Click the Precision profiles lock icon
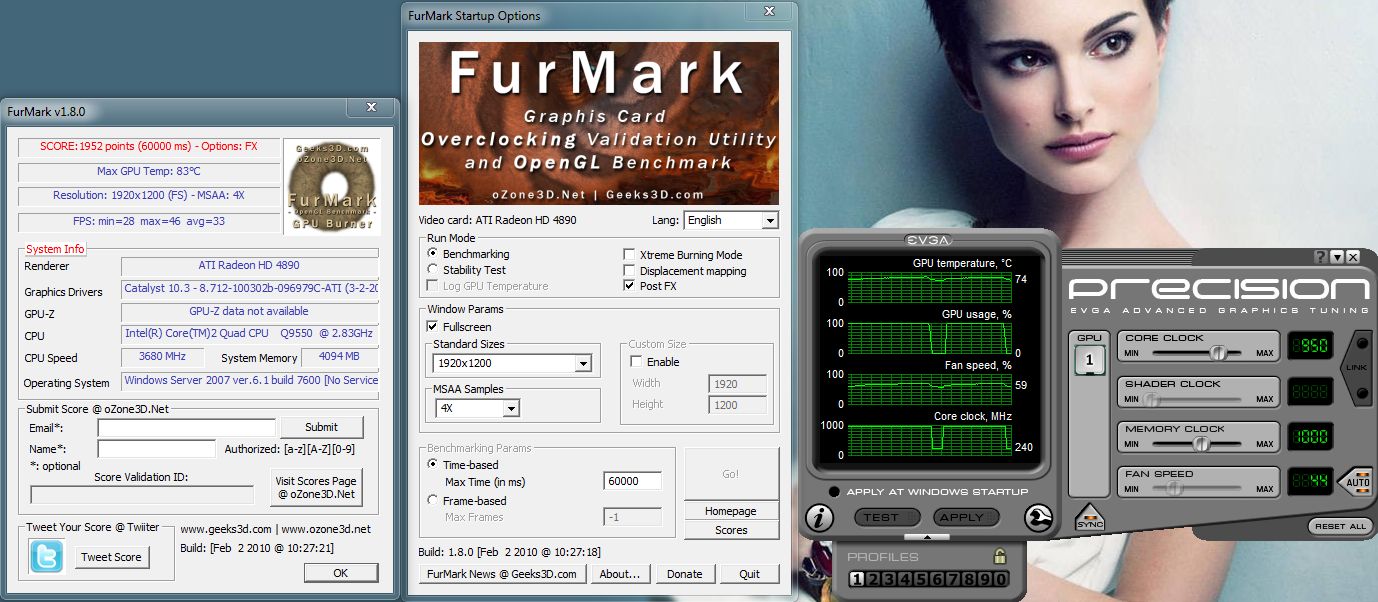The image size is (1378, 602). (999, 557)
